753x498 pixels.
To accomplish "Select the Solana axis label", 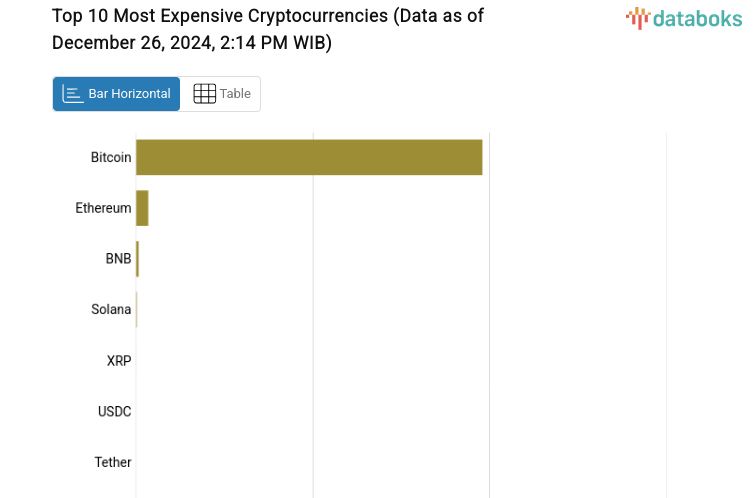I will click(x=111, y=310).
